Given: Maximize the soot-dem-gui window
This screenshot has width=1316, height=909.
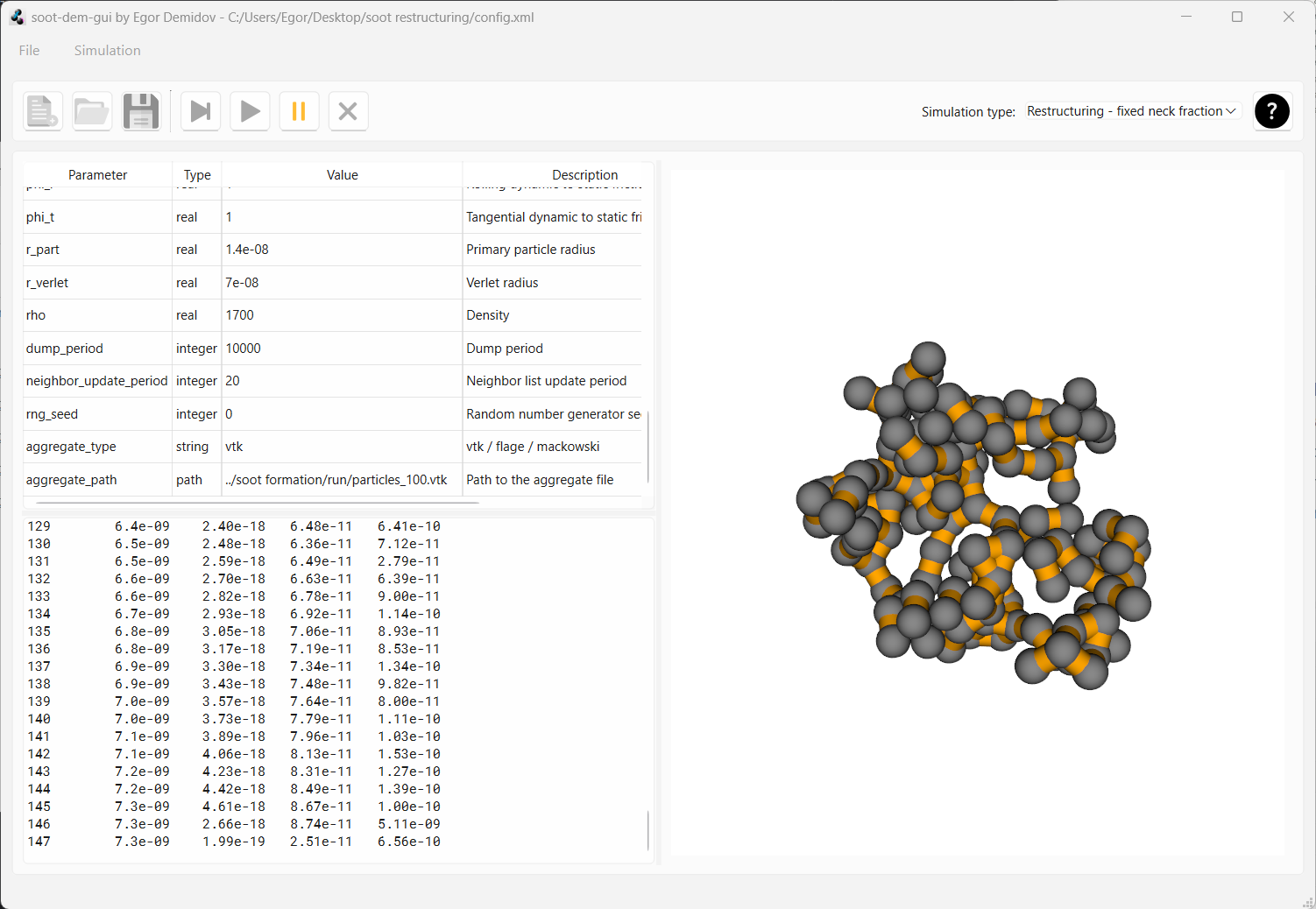Looking at the screenshot, I should pos(1237,17).
